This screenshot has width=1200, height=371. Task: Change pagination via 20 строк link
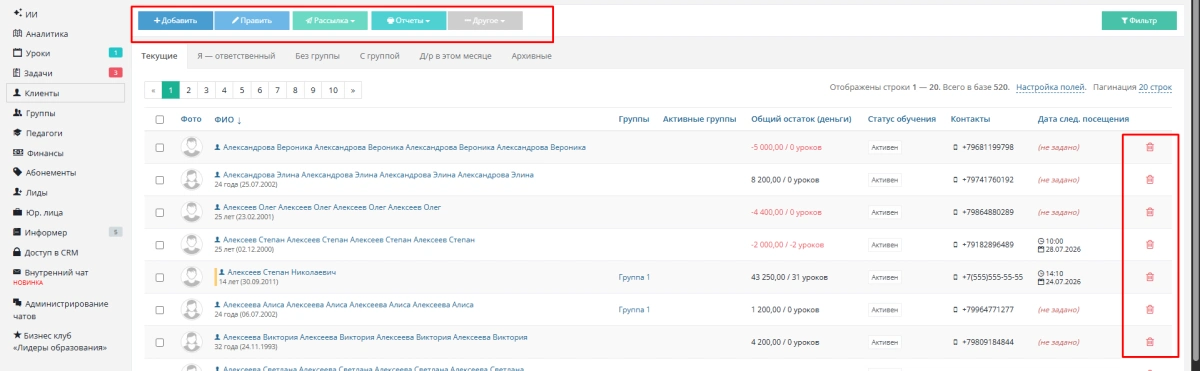click(1155, 88)
